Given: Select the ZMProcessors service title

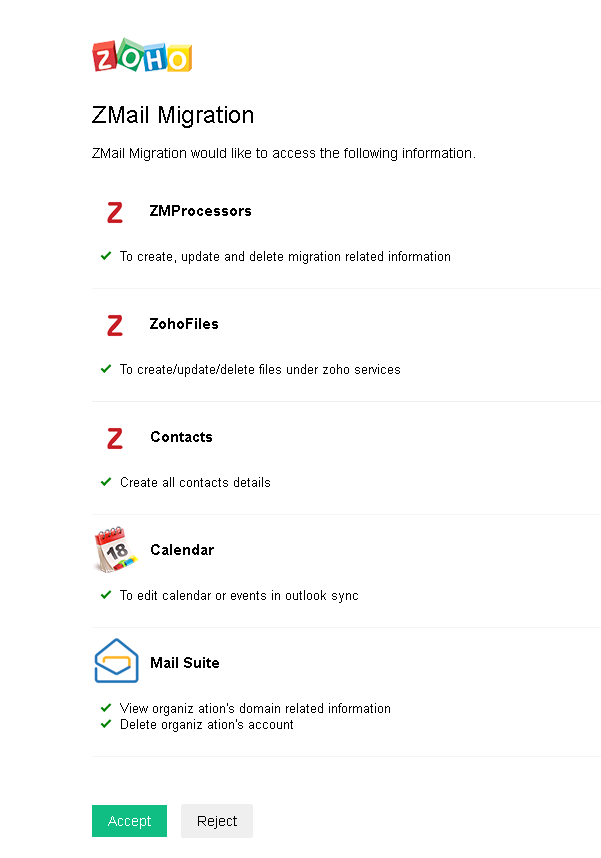Looking at the screenshot, I should pyautogui.click(x=201, y=211).
